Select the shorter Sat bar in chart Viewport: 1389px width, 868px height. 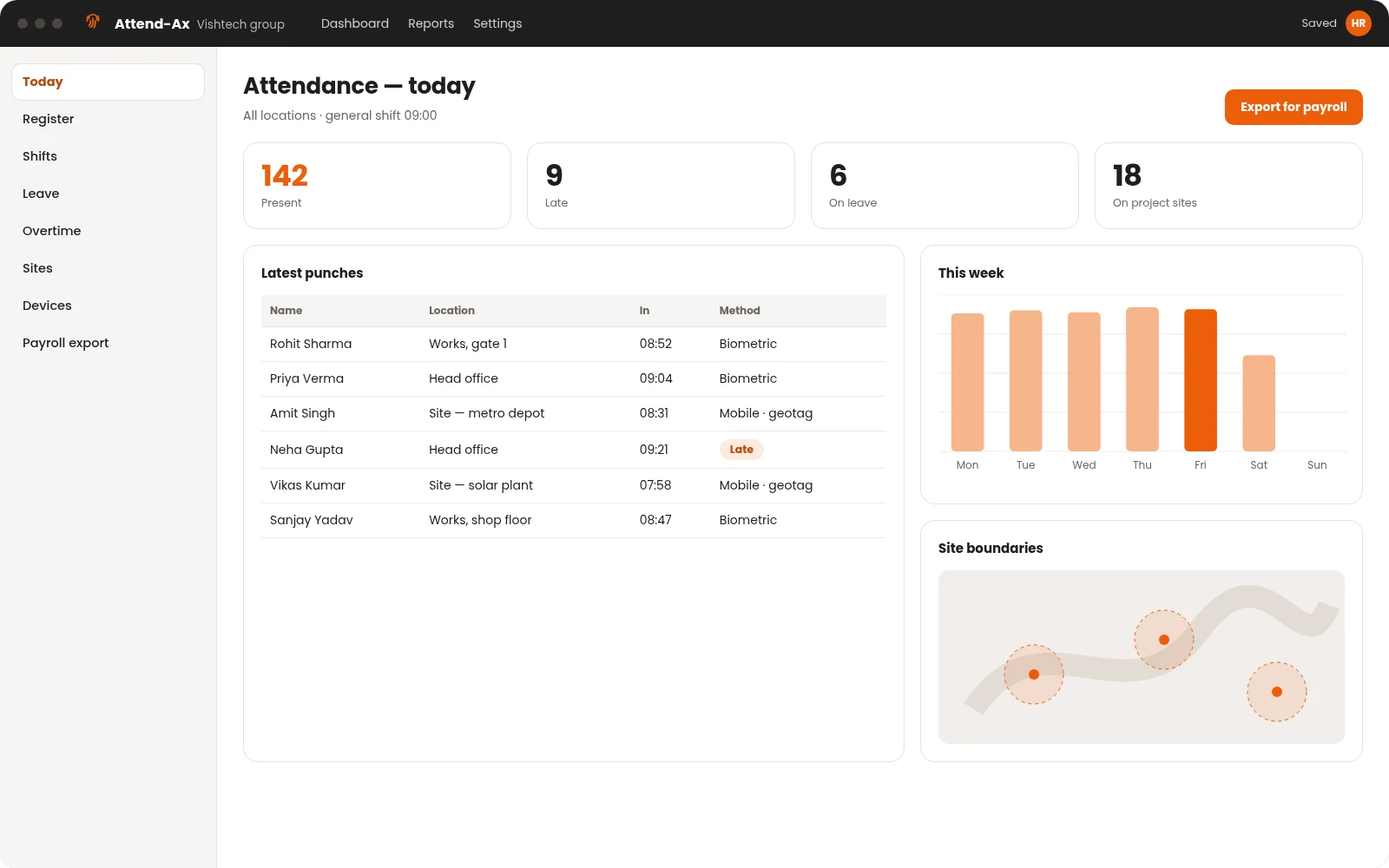tap(1259, 403)
